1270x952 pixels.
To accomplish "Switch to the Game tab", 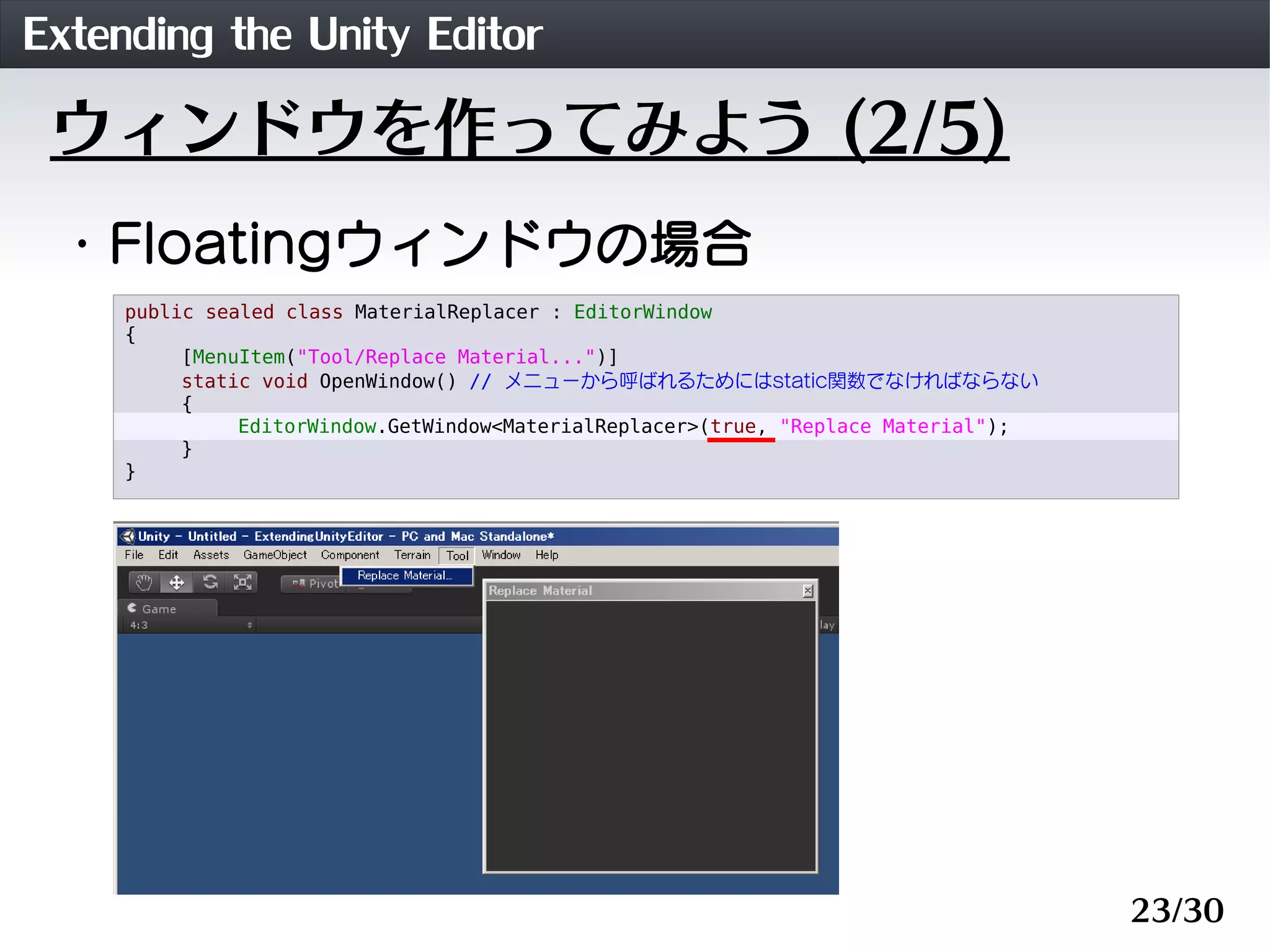I will 166,608.
